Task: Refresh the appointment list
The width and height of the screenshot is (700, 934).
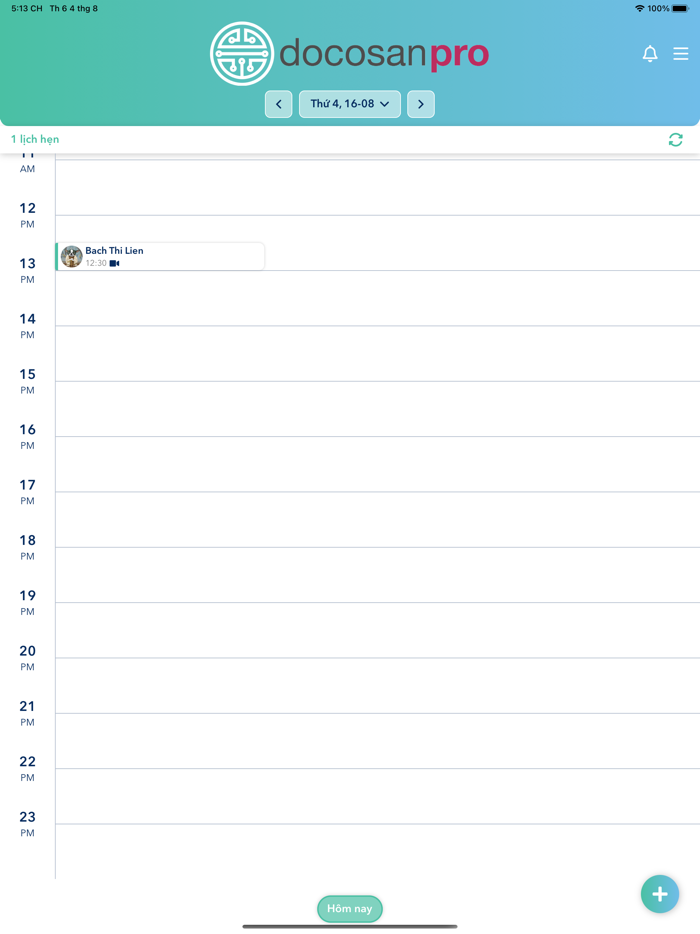Action: coord(676,140)
